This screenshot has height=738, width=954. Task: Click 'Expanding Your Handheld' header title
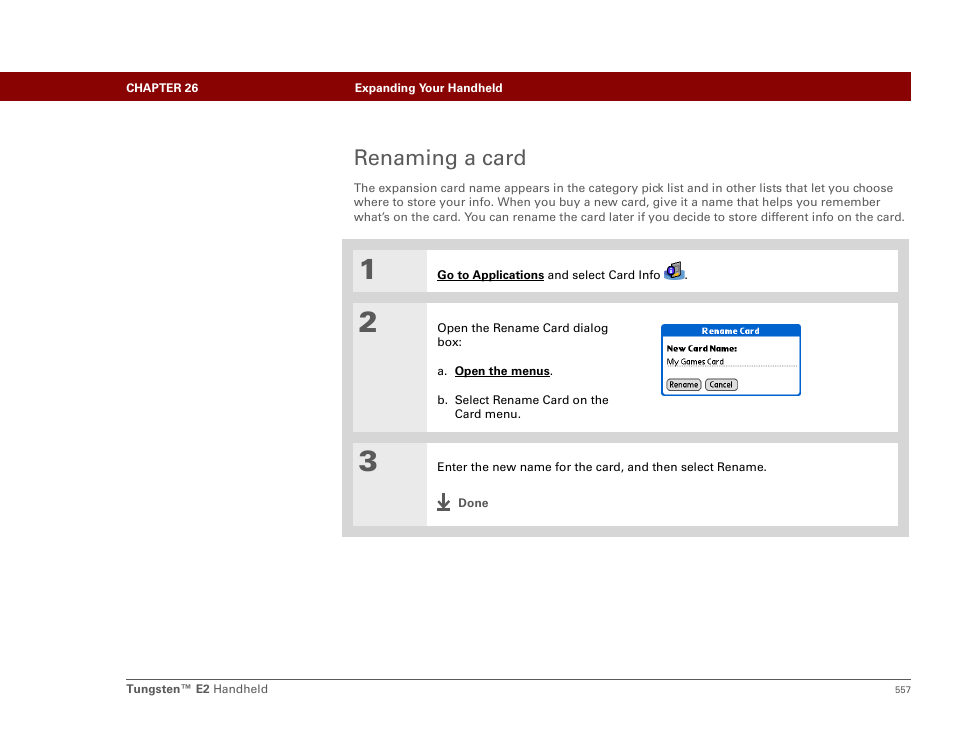pos(428,88)
